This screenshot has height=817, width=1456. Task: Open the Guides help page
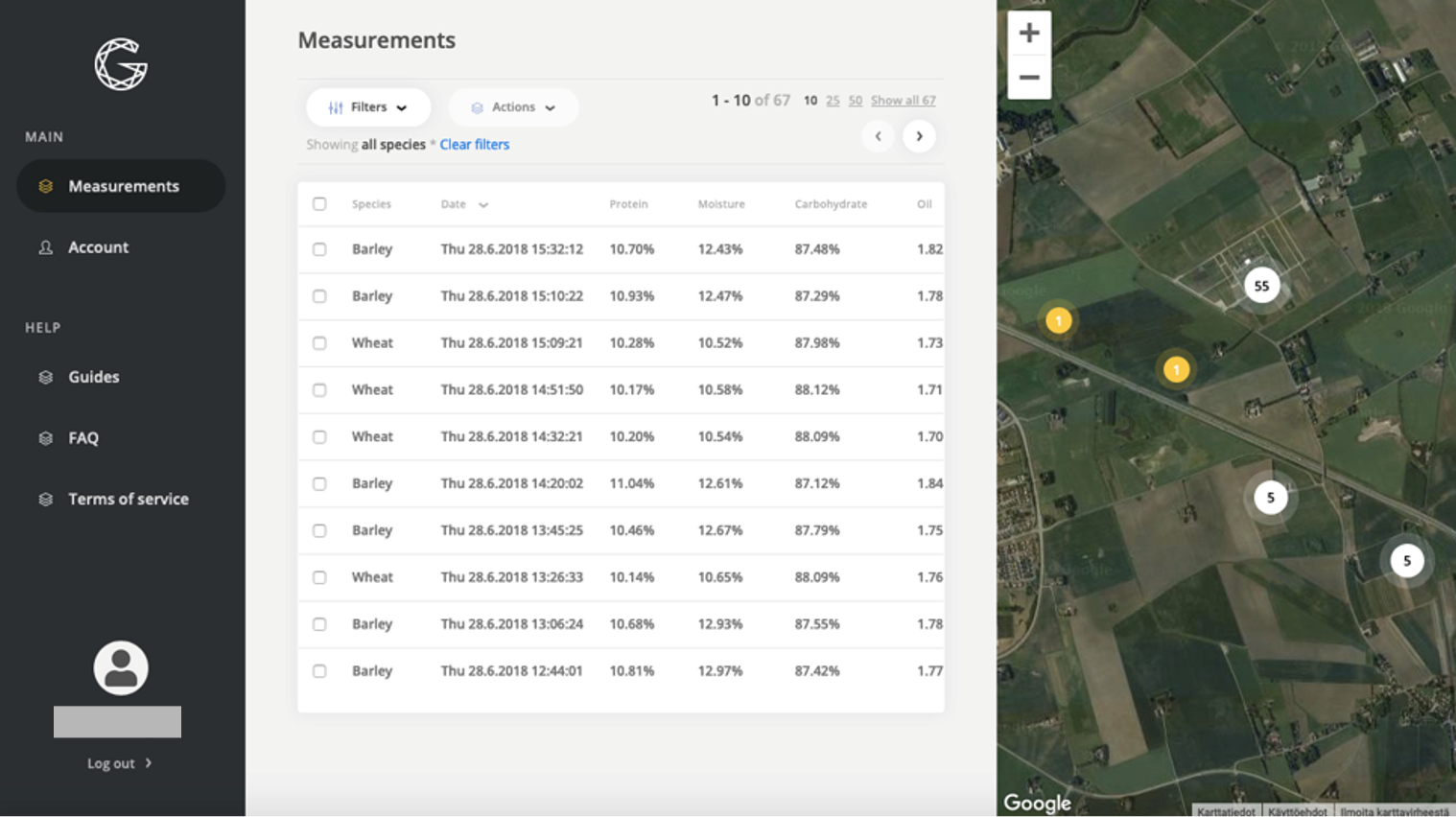(93, 377)
